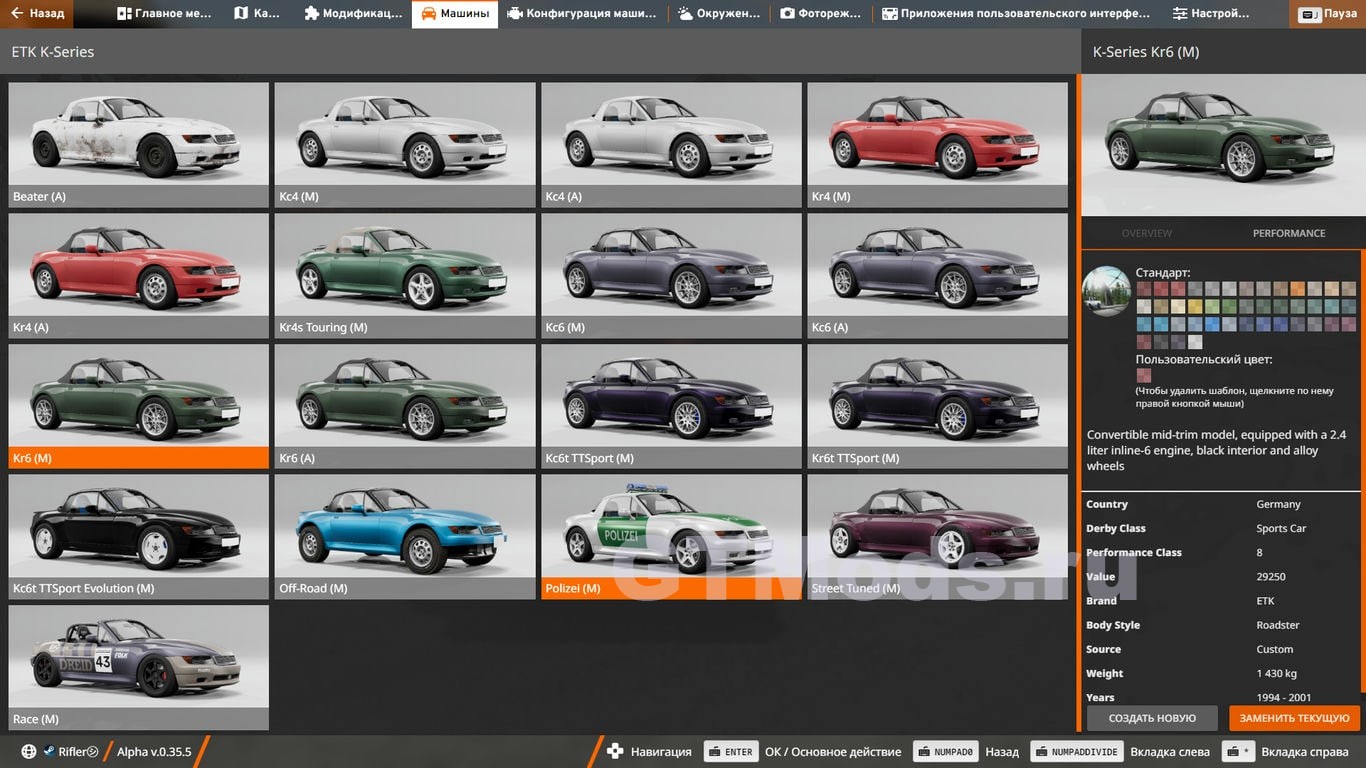Click the ЗАМЕНИТЬ ТЕКУЩУЮ button
The height and width of the screenshot is (768, 1366).
[x=1294, y=718]
